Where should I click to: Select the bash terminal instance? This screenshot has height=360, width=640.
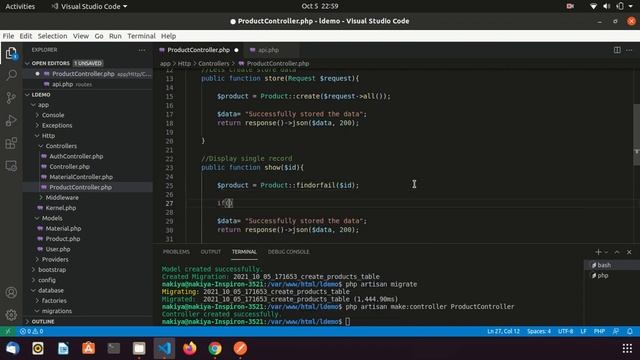coord(611,265)
